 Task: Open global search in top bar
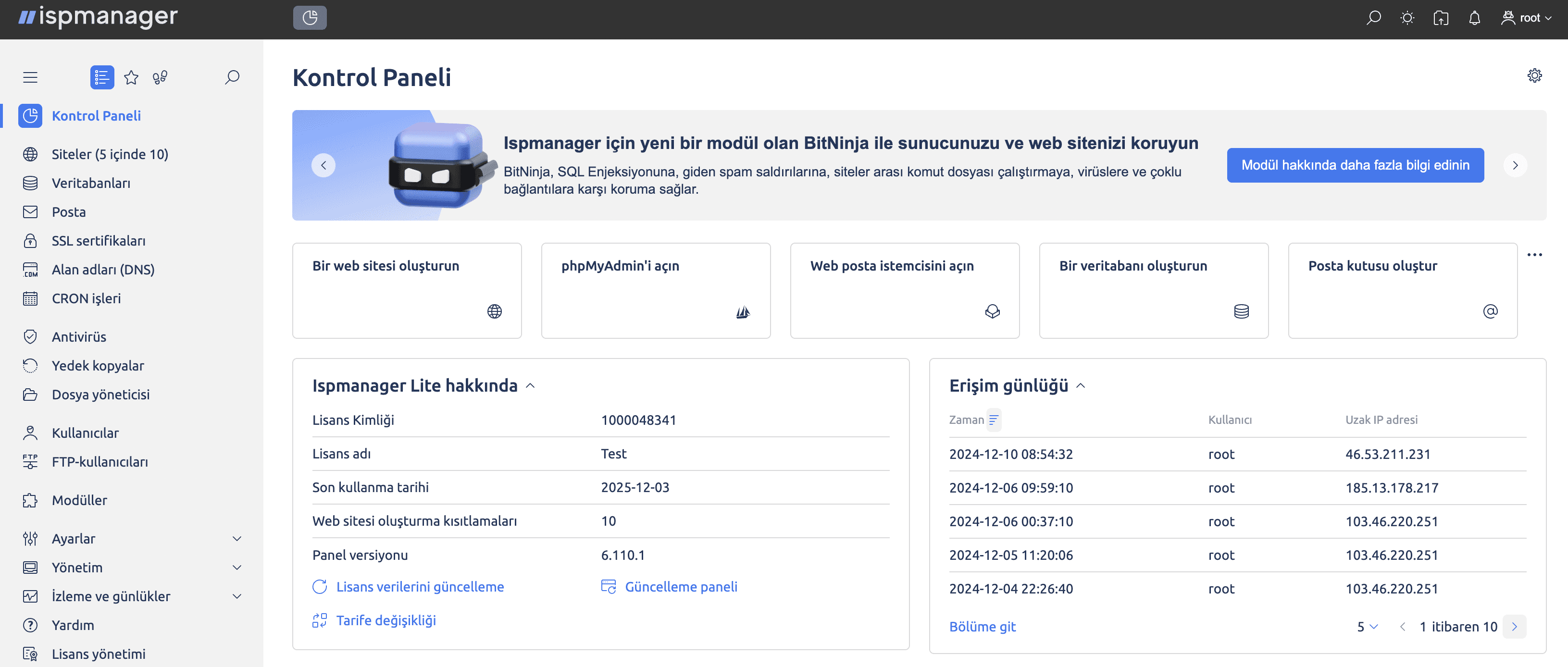pyautogui.click(x=1373, y=18)
